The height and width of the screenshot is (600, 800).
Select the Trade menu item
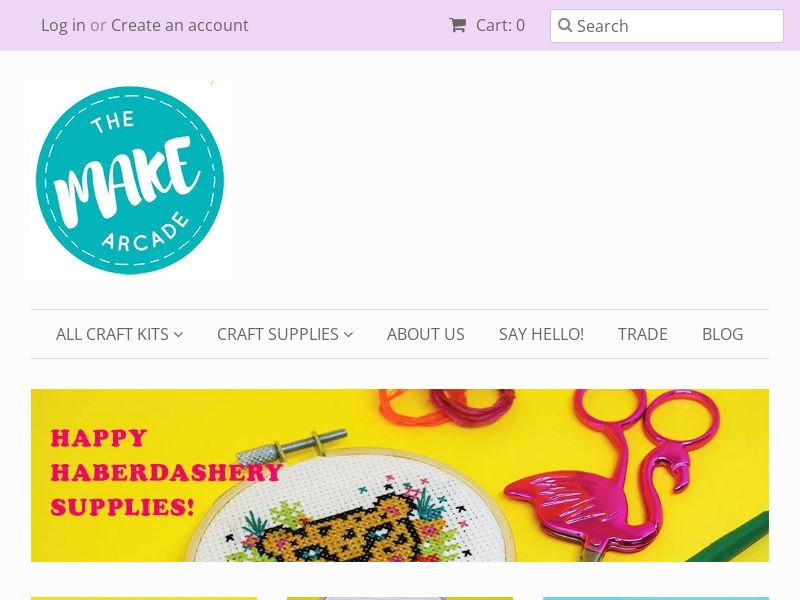point(643,334)
